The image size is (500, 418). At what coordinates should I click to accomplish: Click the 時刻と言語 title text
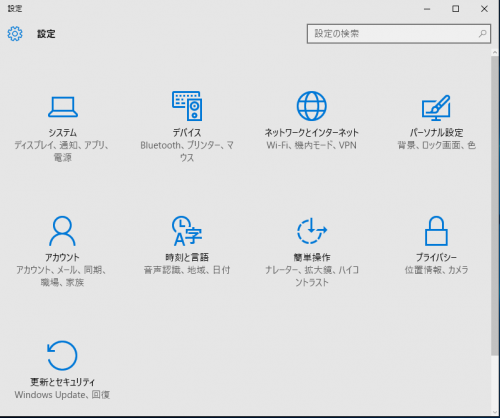click(x=187, y=257)
